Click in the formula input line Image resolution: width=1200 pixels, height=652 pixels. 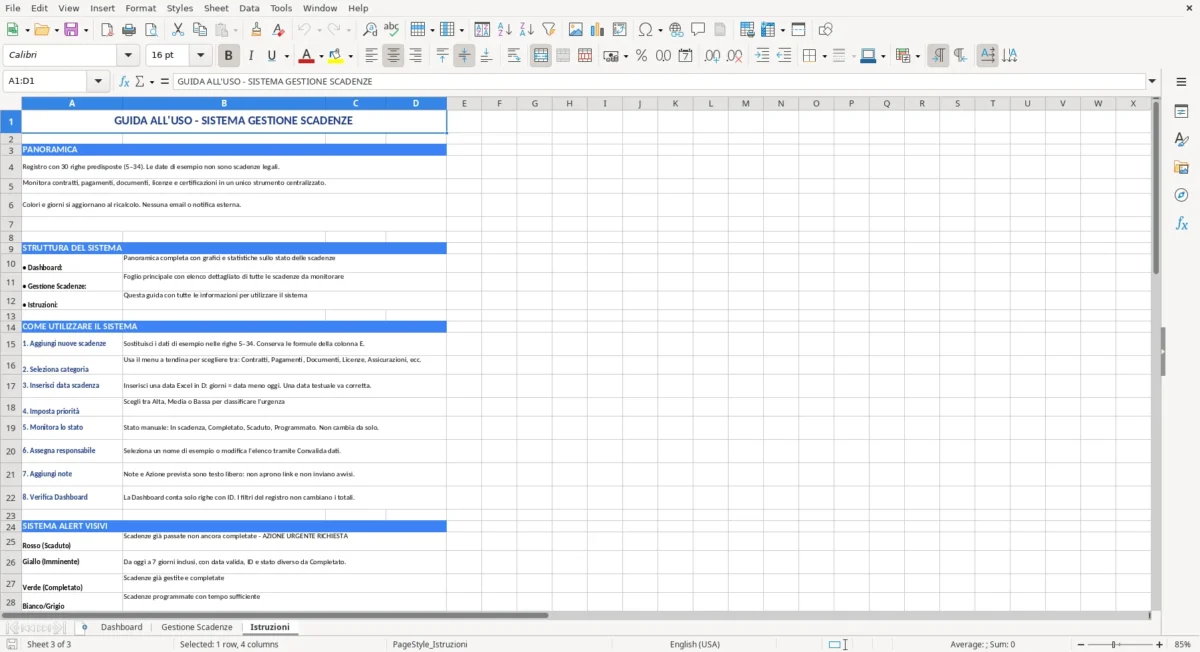[658, 81]
